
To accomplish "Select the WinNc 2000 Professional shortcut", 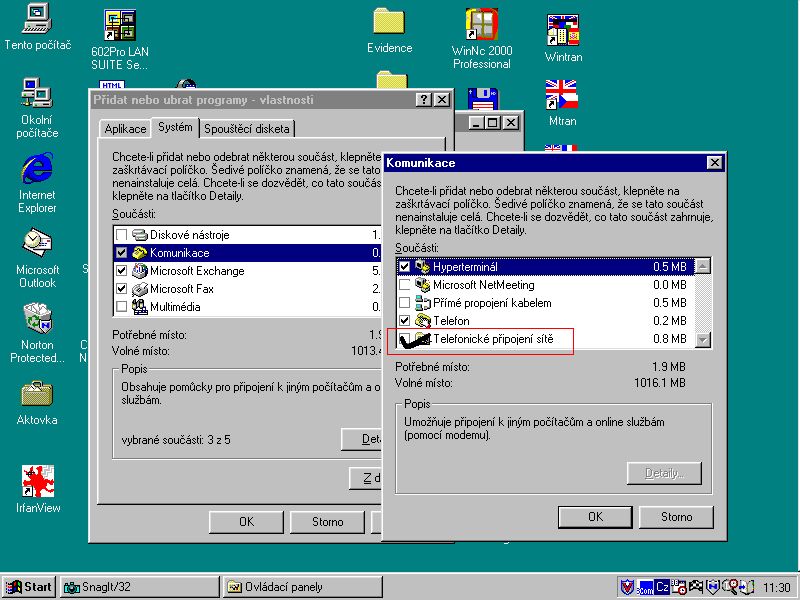I will (x=482, y=24).
